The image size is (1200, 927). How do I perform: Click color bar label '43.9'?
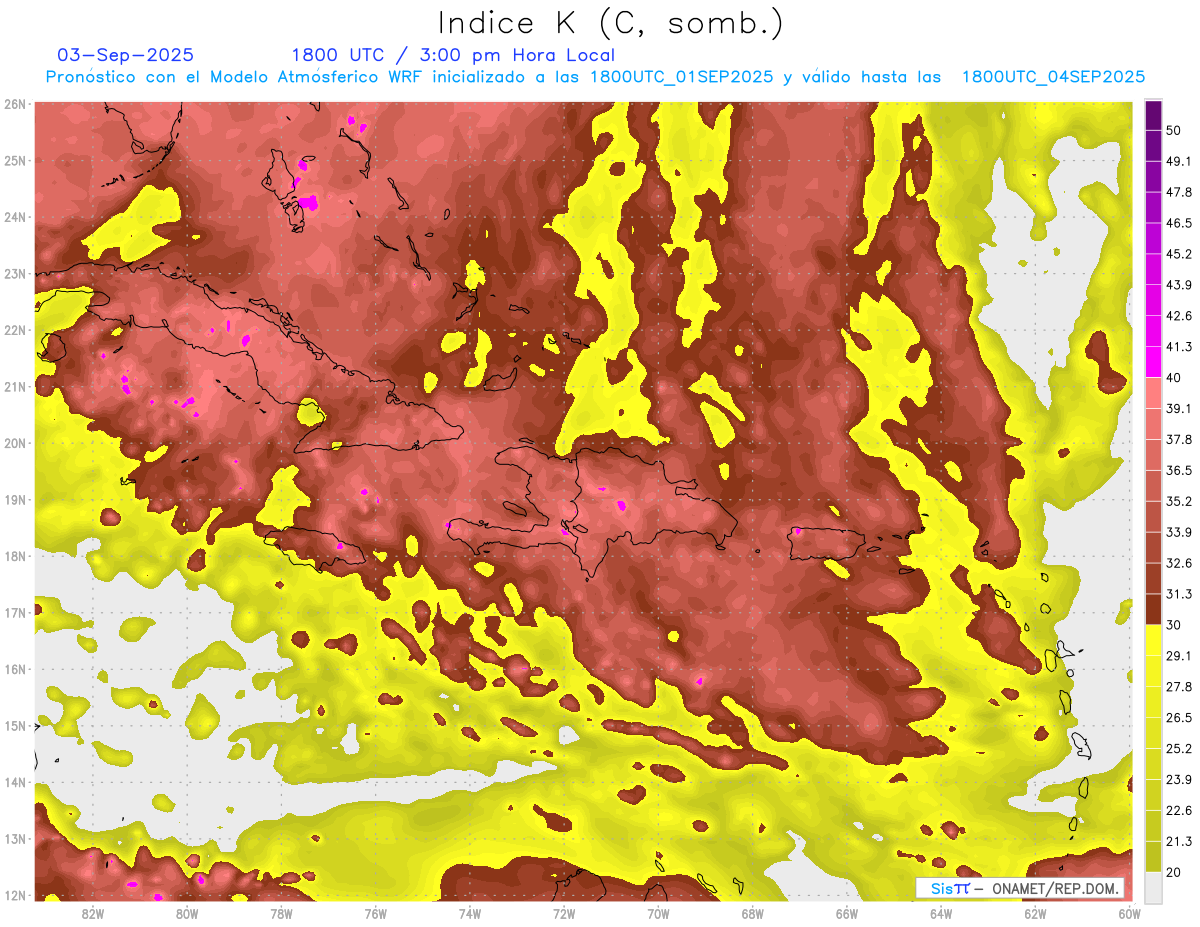[x=1178, y=285]
